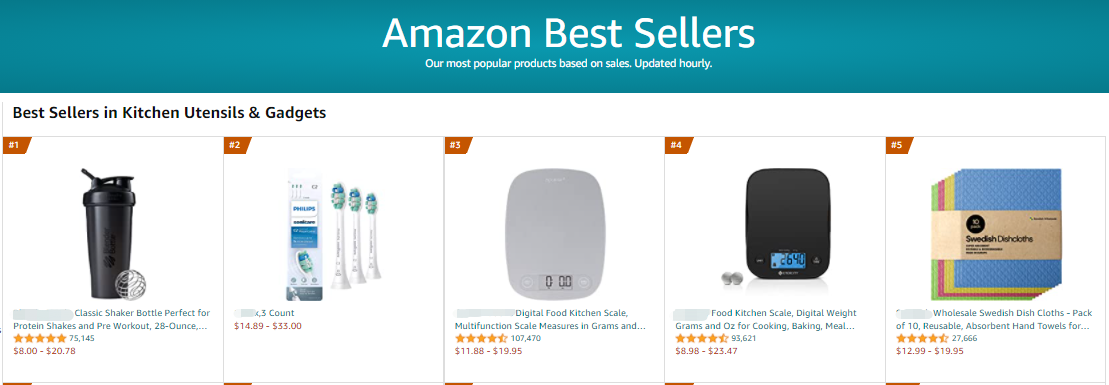1109x385 pixels.
Task: Click the #2 bestseller rank badge
Action: coord(238,145)
